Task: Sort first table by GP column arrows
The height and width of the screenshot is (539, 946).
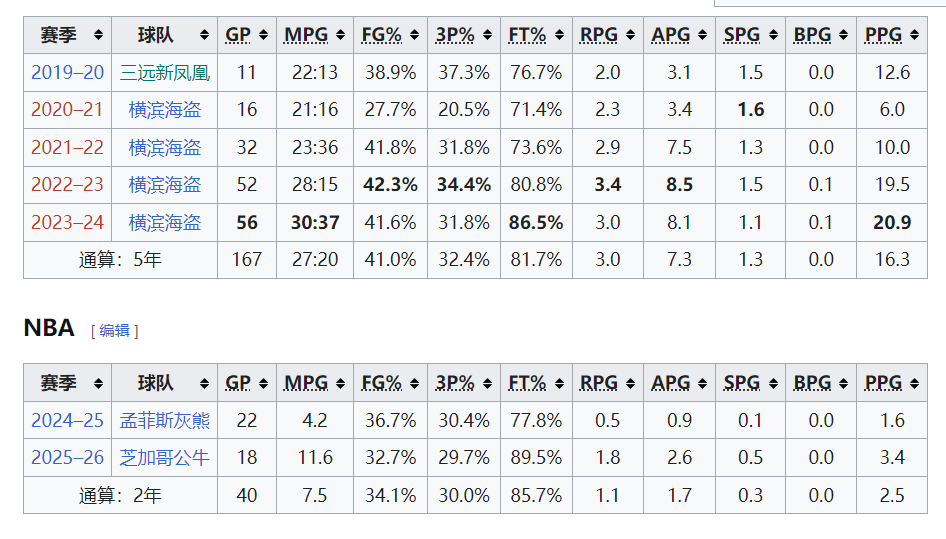Action: 263,35
